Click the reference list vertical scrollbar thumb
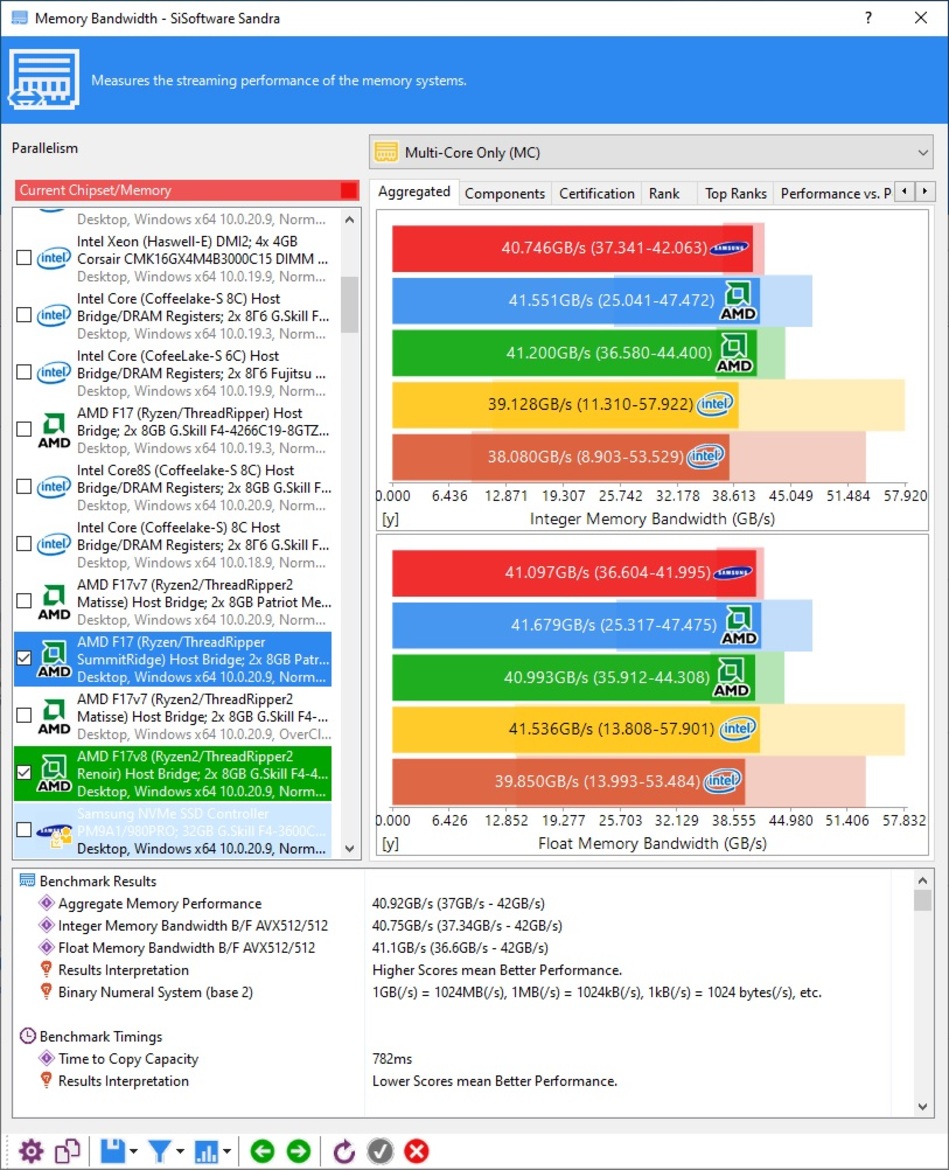The width and height of the screenshot is (949, 1170). click(x=349, y=304)
